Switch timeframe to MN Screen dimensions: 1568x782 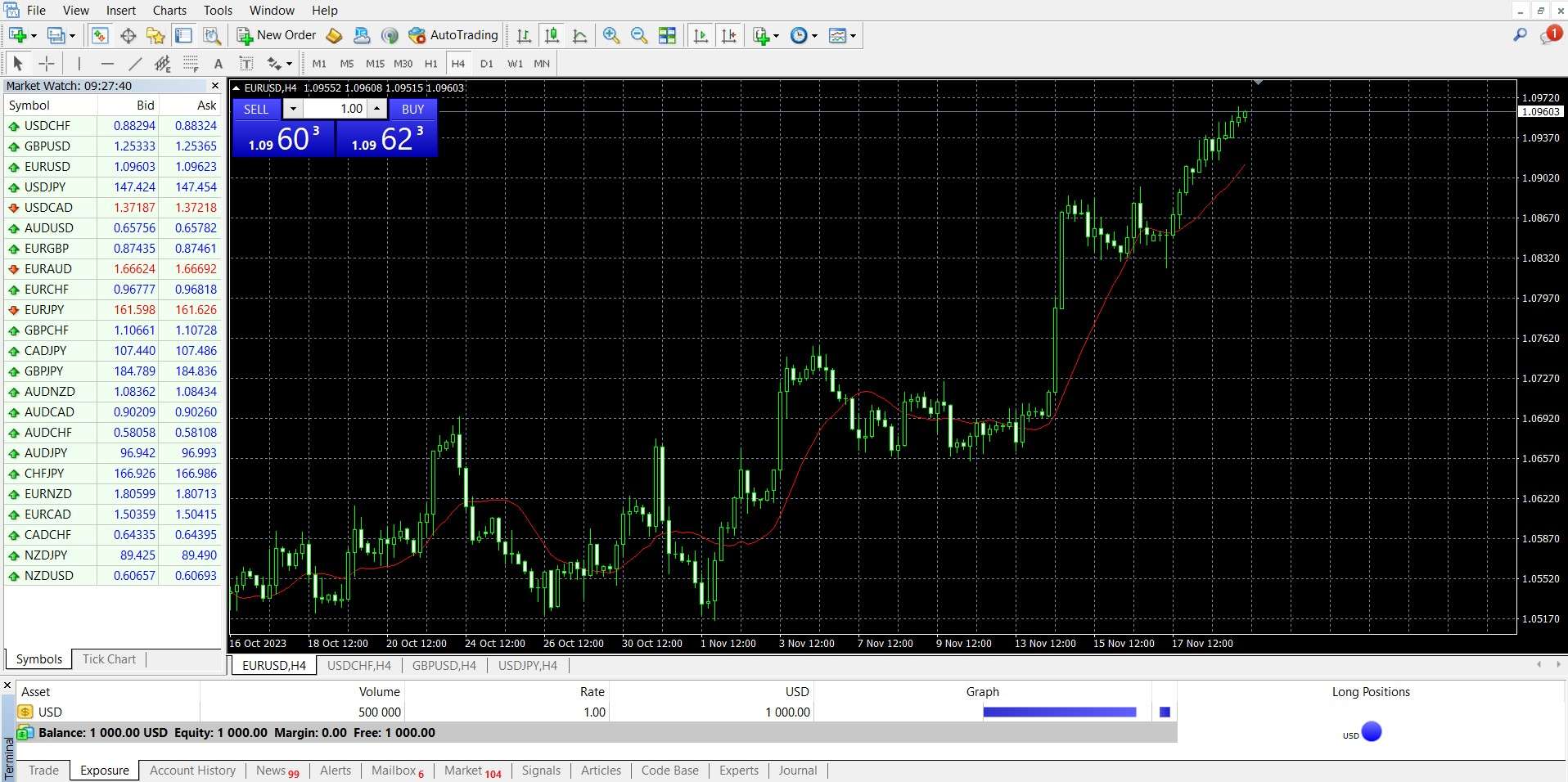pos(542,63)
